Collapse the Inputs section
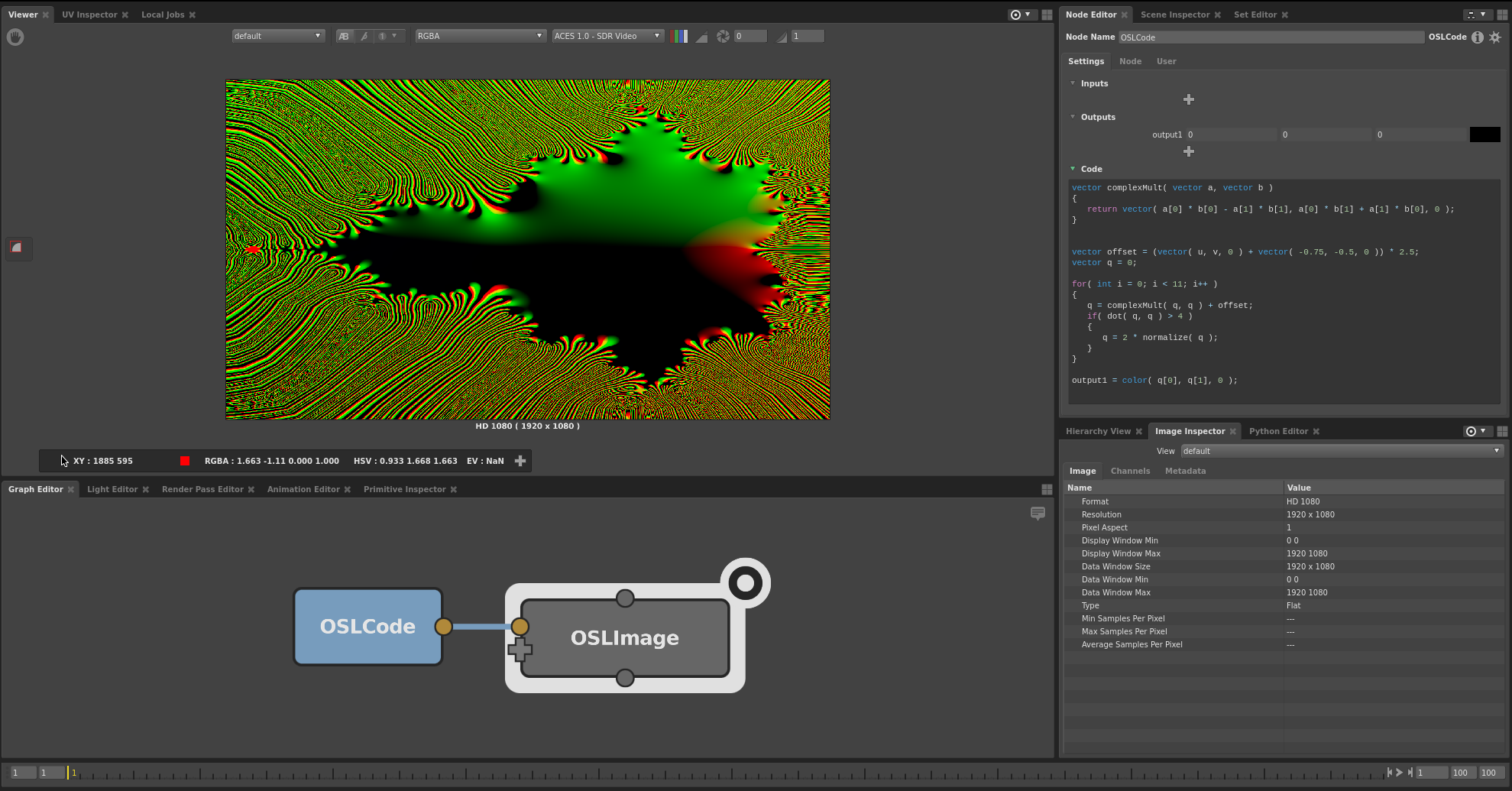The height and width of the screenshot is (791, 1512). (x=1073, y=83)
